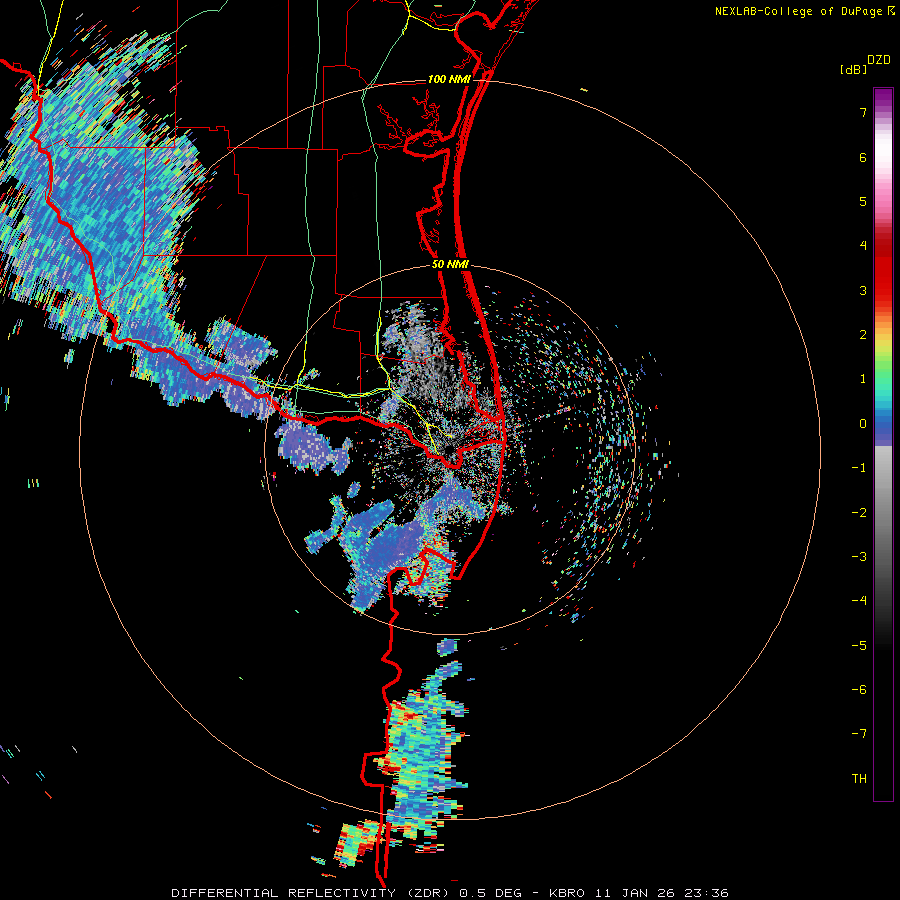This screenshot has width=900, height=900.
Task: Click the 1 value on the color scale
Action: pos(863,379)
